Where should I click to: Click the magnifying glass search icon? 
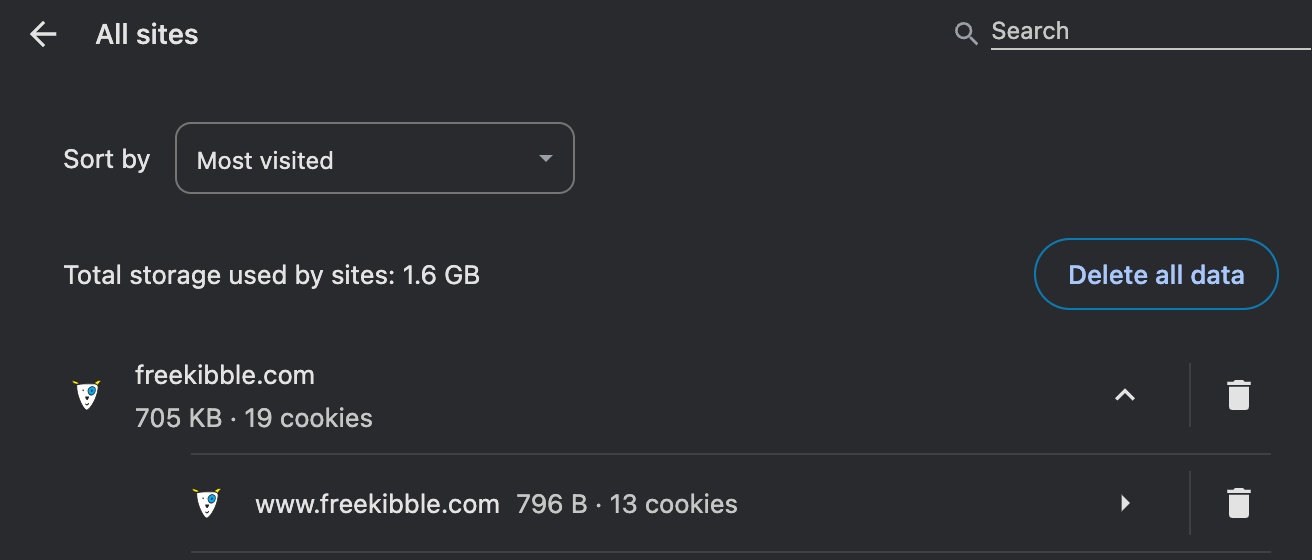coord(965,34)
